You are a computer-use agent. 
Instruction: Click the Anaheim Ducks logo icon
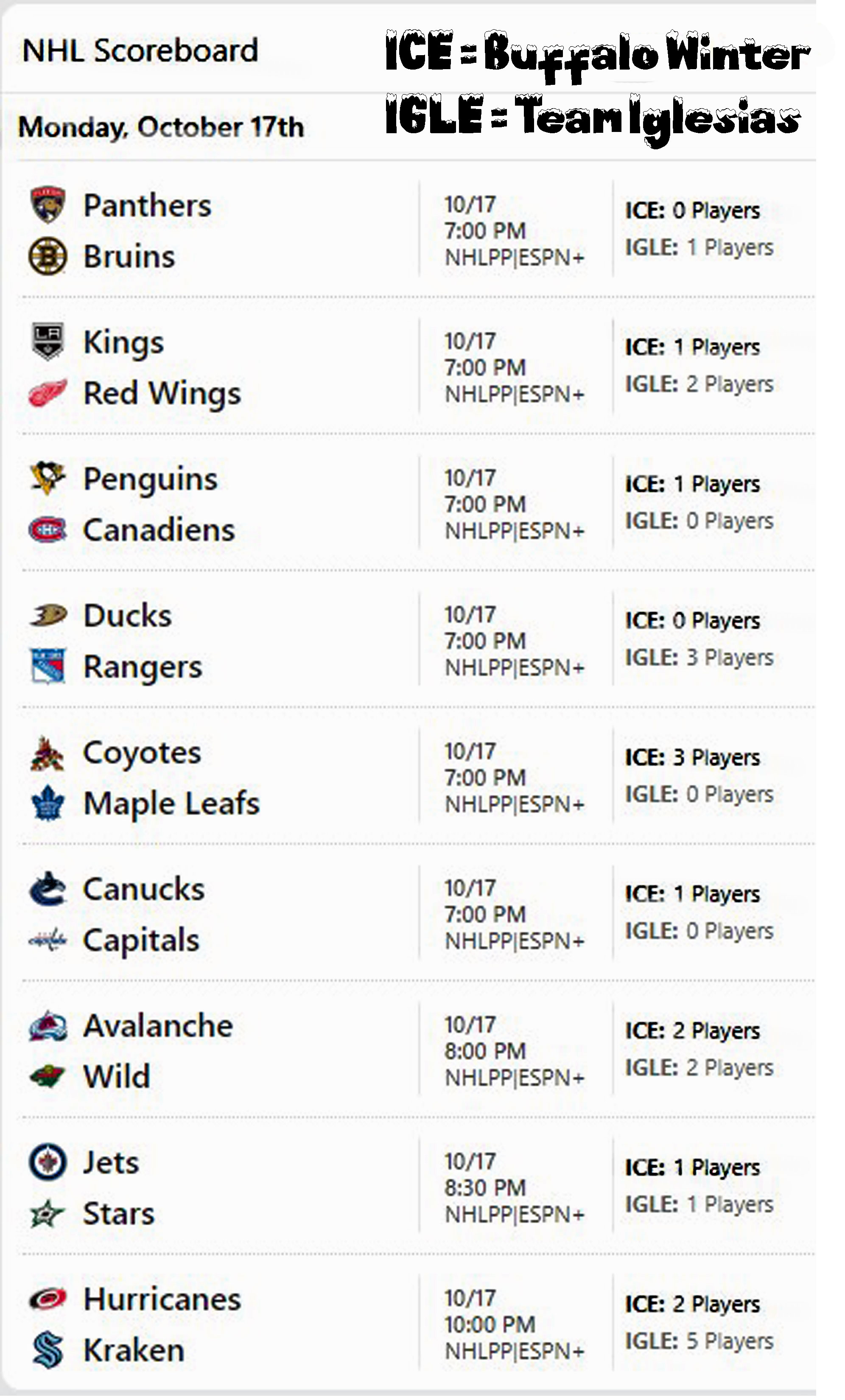click(x=48, y=615)
